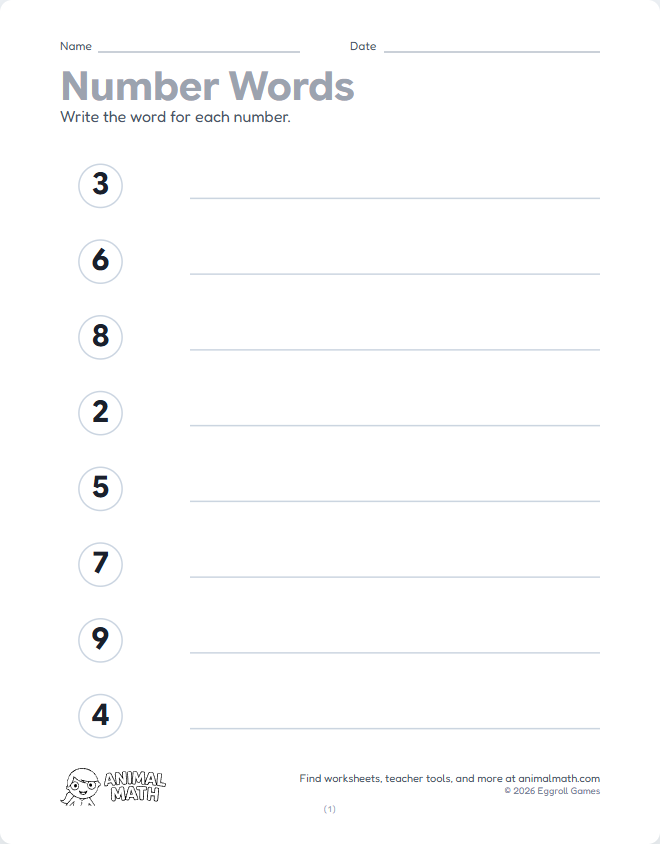Image resolution: width=660 pixels, height=844 pixels.
Task: Click the answer line beside number 2
Action: tap(394, 423)
